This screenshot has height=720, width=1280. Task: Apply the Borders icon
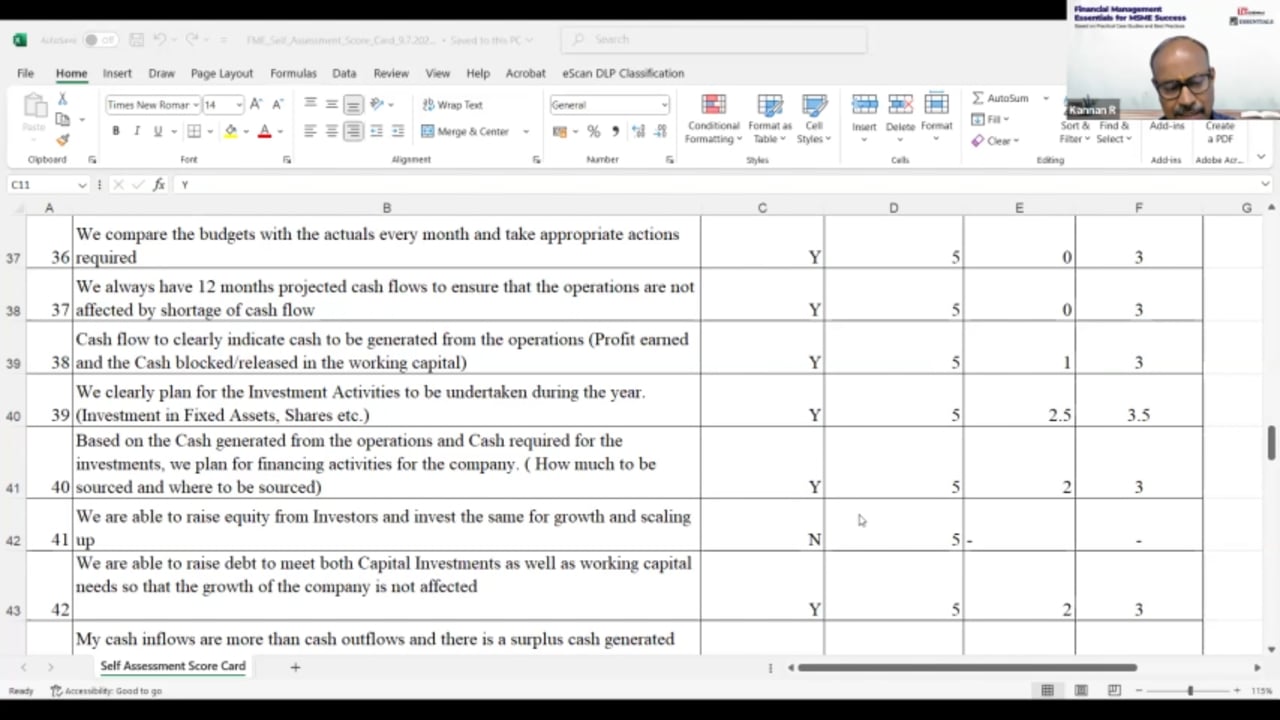coord(194,131)
